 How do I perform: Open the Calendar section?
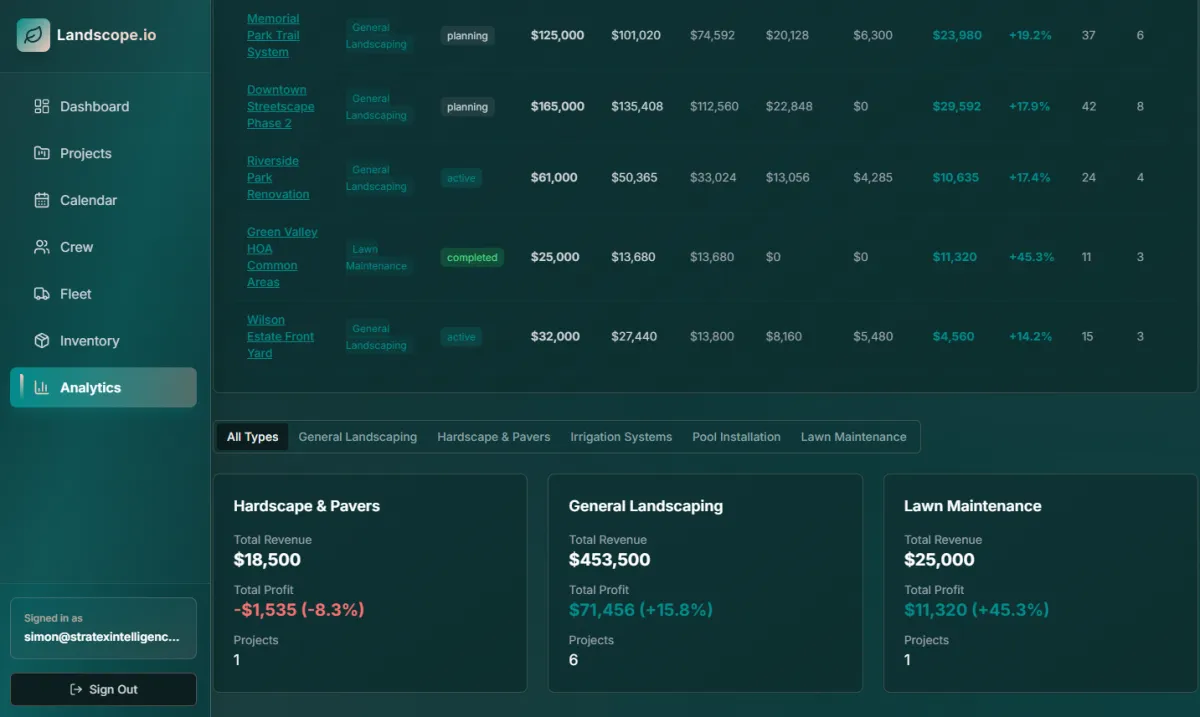103,200
